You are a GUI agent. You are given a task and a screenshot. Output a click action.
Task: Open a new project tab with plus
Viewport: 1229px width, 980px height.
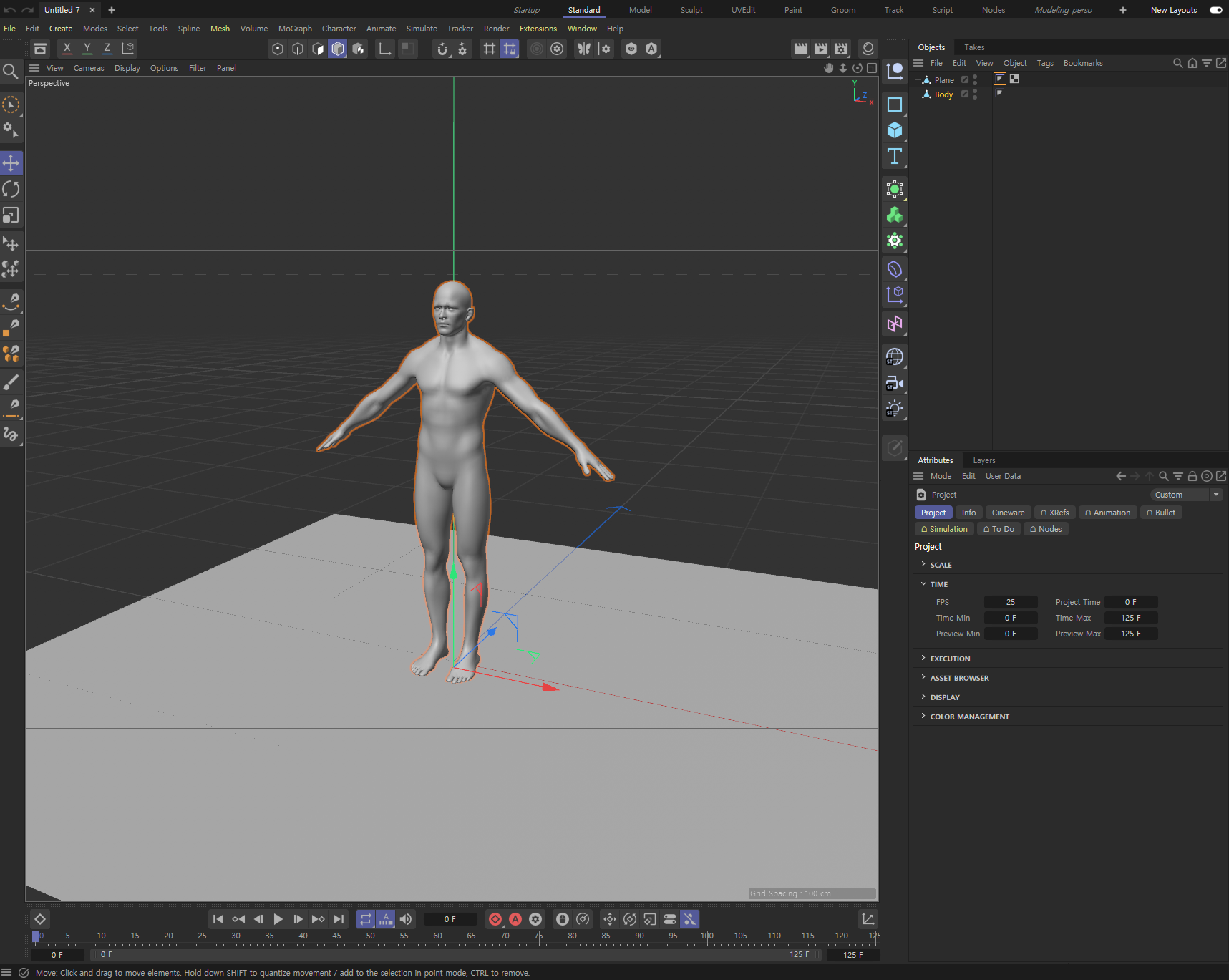112,10
